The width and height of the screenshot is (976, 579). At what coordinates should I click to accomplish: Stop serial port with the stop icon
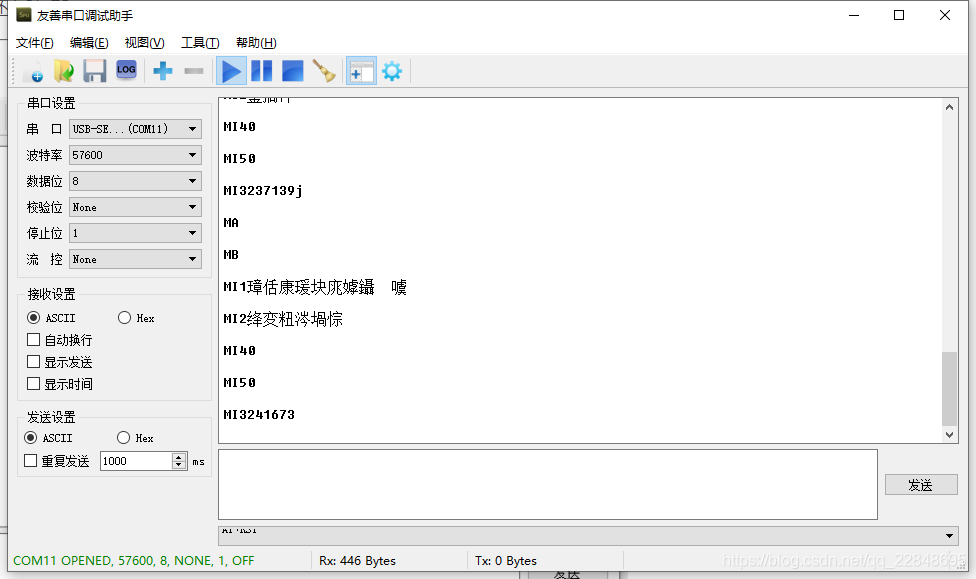click(x=293, y=71)
